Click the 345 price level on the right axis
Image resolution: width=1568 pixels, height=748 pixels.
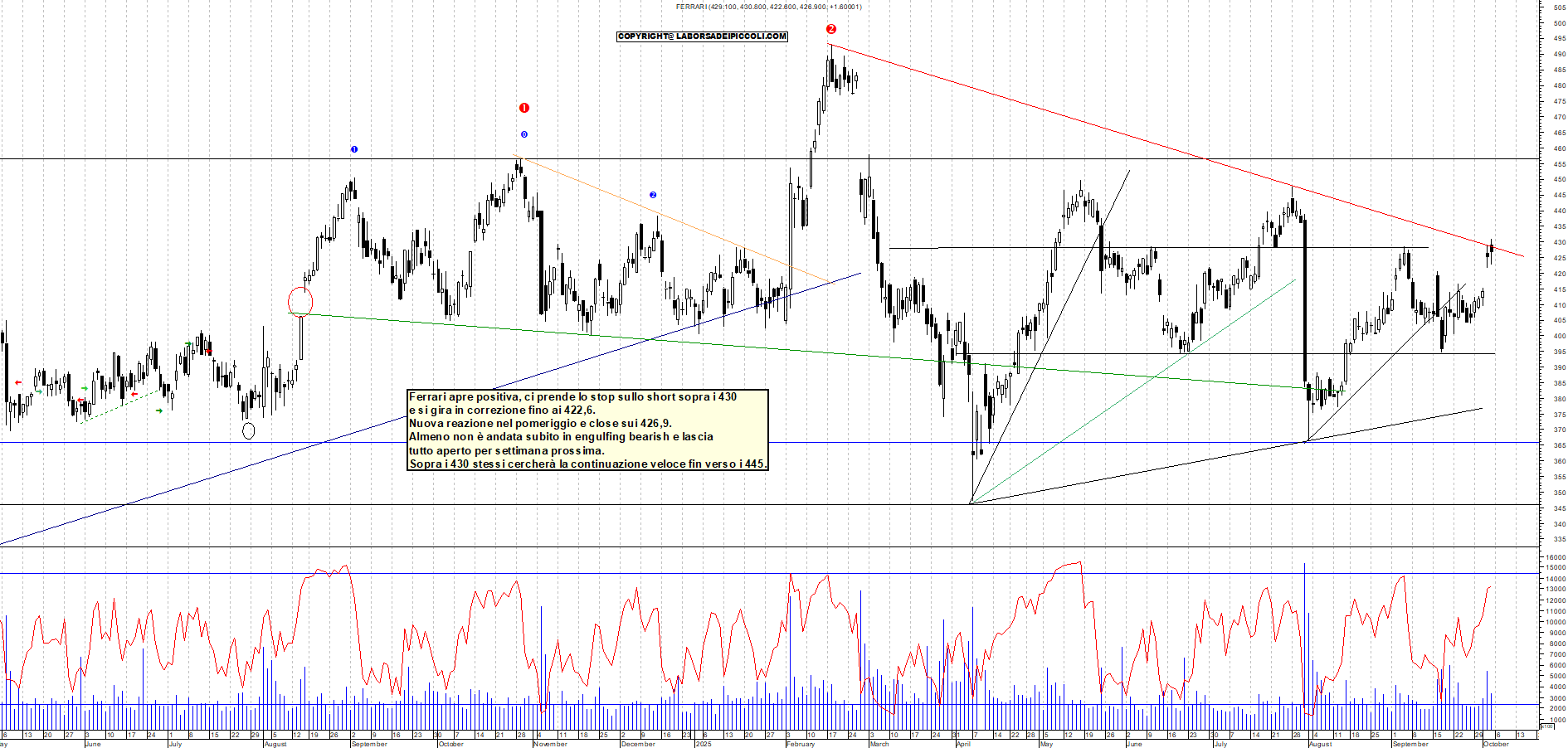(1559, 508)
